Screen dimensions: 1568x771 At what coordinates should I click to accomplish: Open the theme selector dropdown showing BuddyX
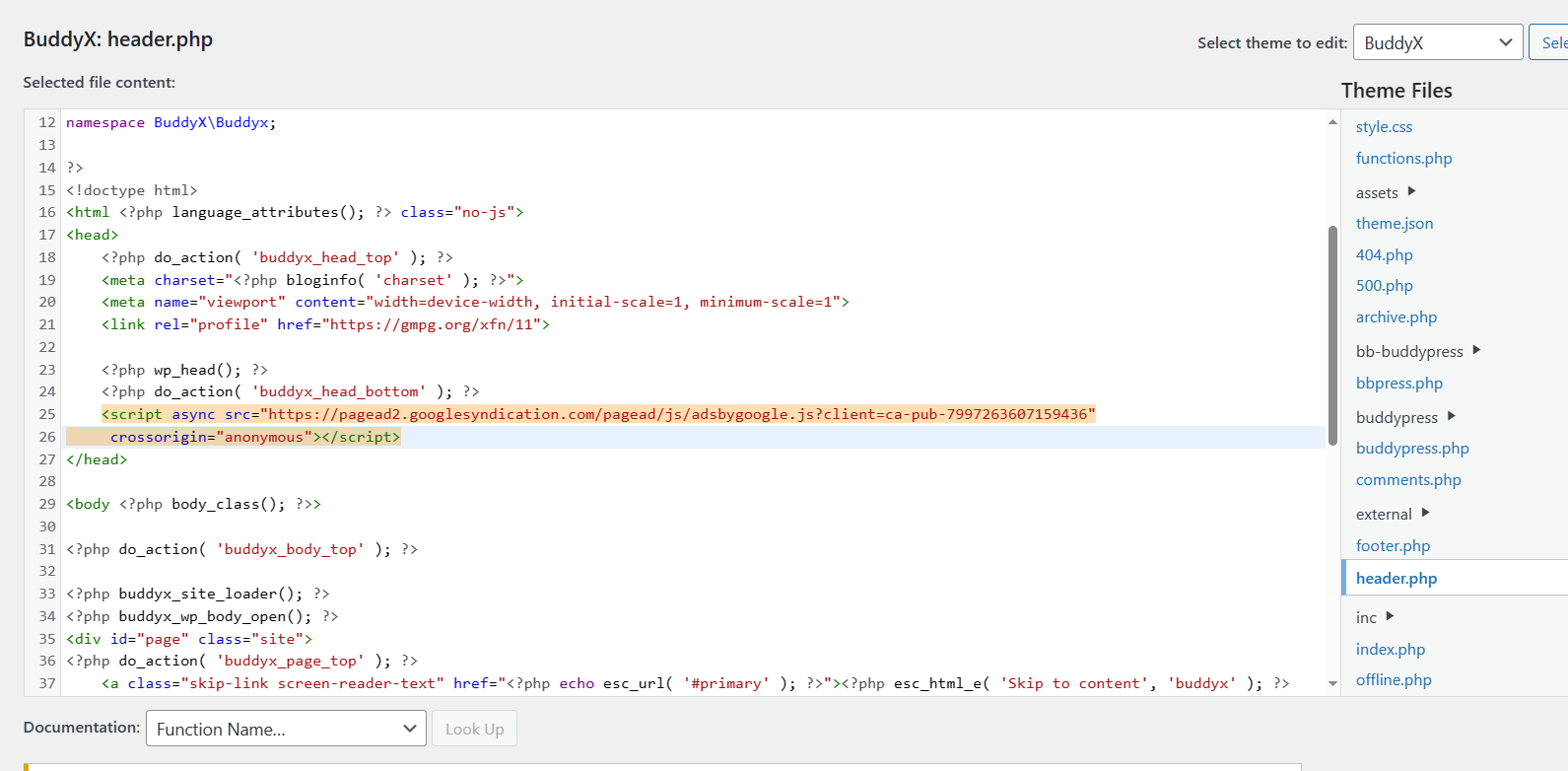coord(1438,42)
